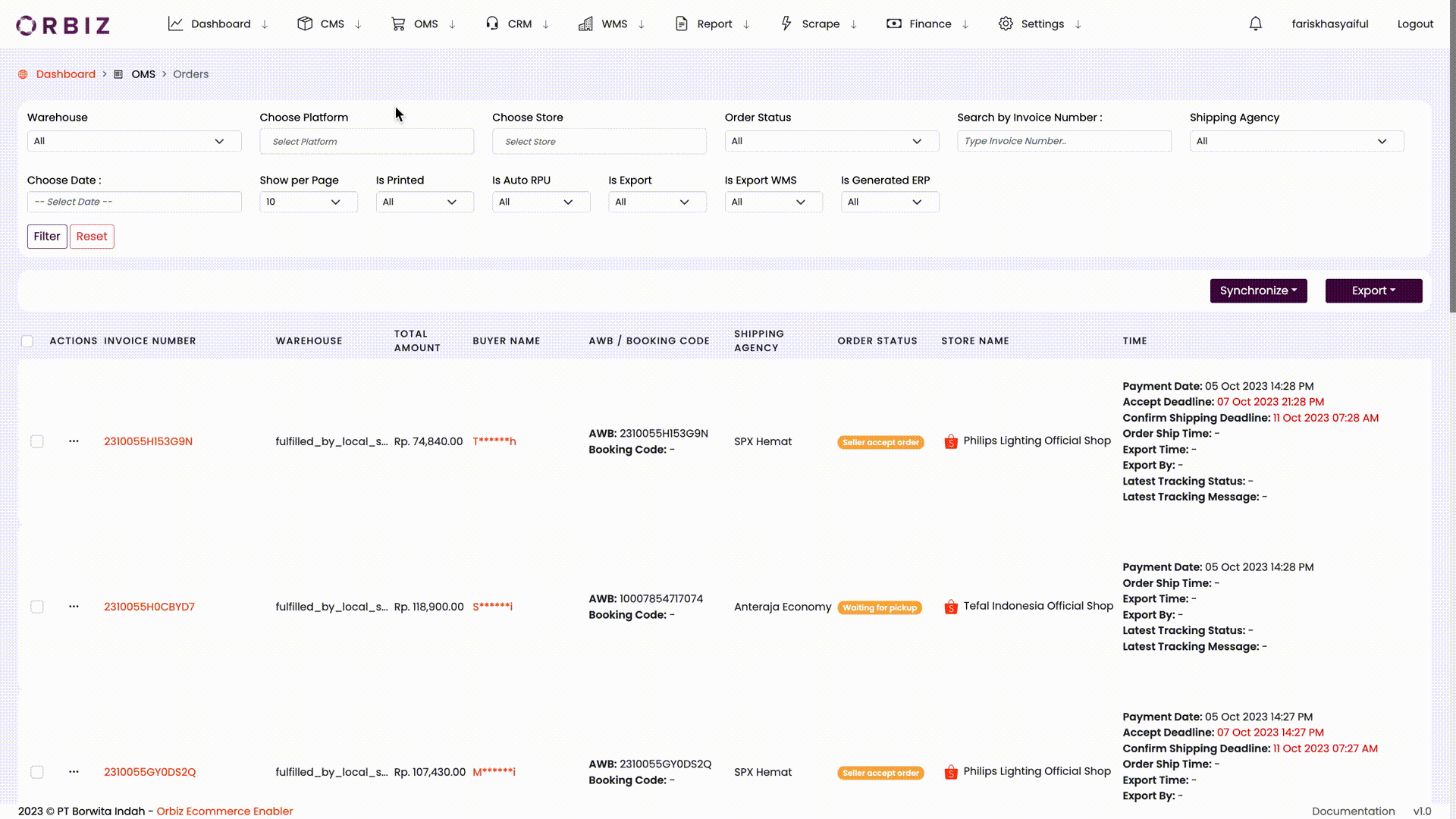Open the Is Printed dropdown
1456x819 pixels.
(425, 202)
